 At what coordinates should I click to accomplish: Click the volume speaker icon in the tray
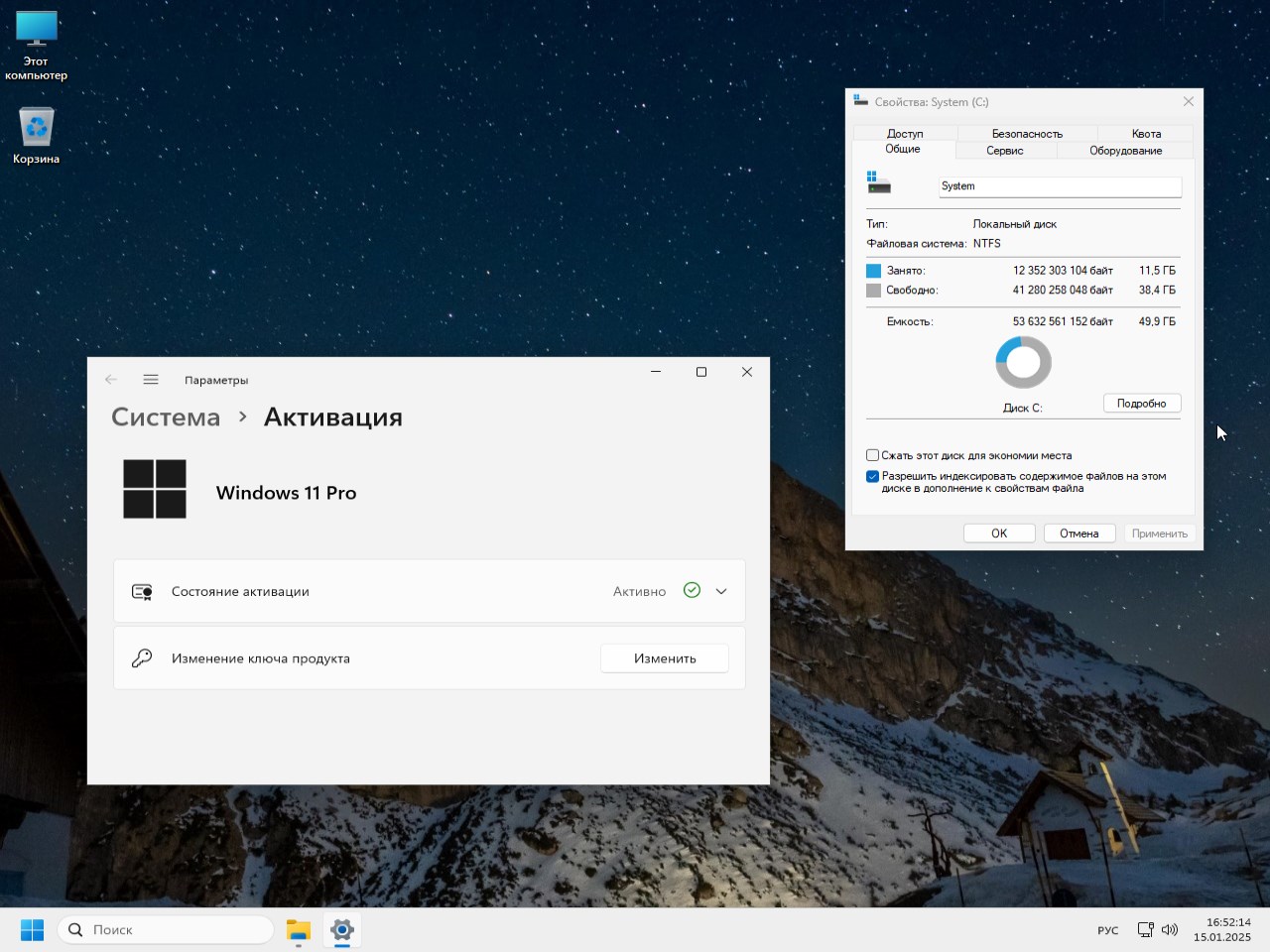1170,930
